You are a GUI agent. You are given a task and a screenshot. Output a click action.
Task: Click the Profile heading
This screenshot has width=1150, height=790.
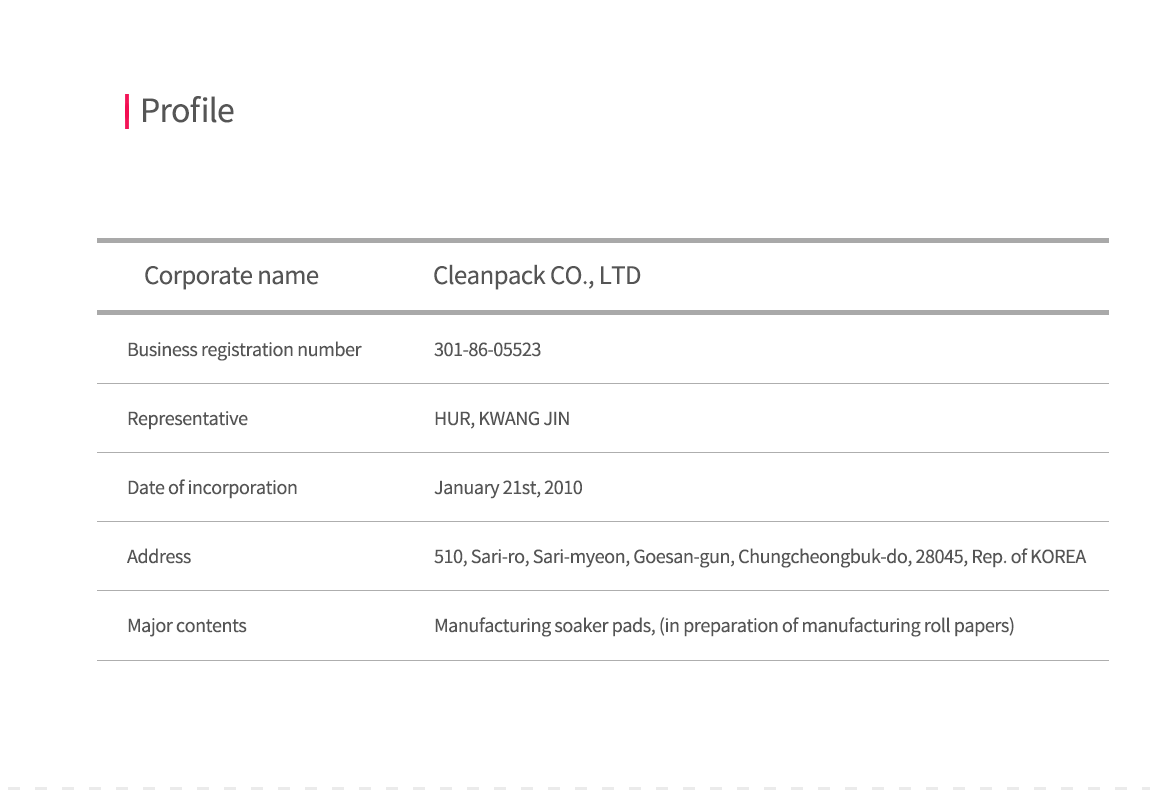(187, 111)
